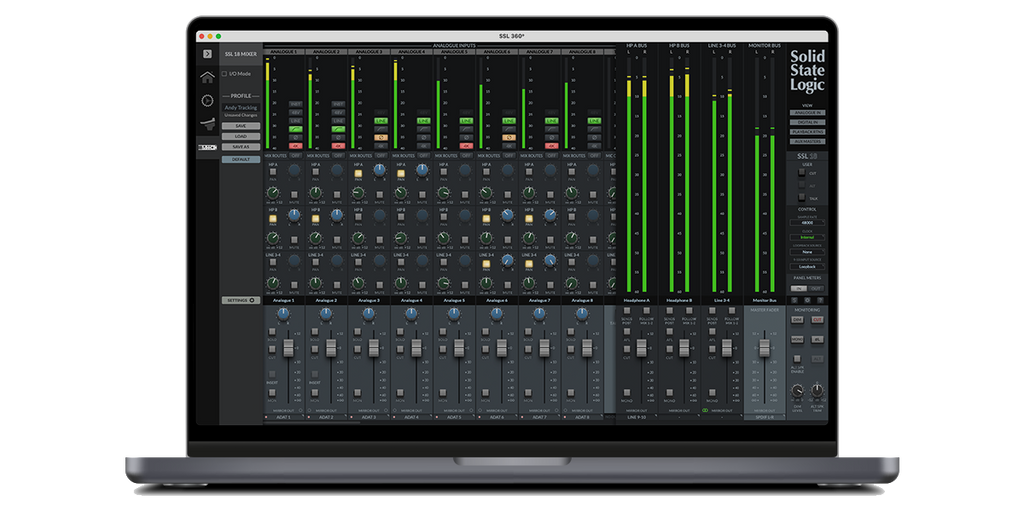
Task: Open the plug-in mixer sidebar icon
Action: coord(207,101)
